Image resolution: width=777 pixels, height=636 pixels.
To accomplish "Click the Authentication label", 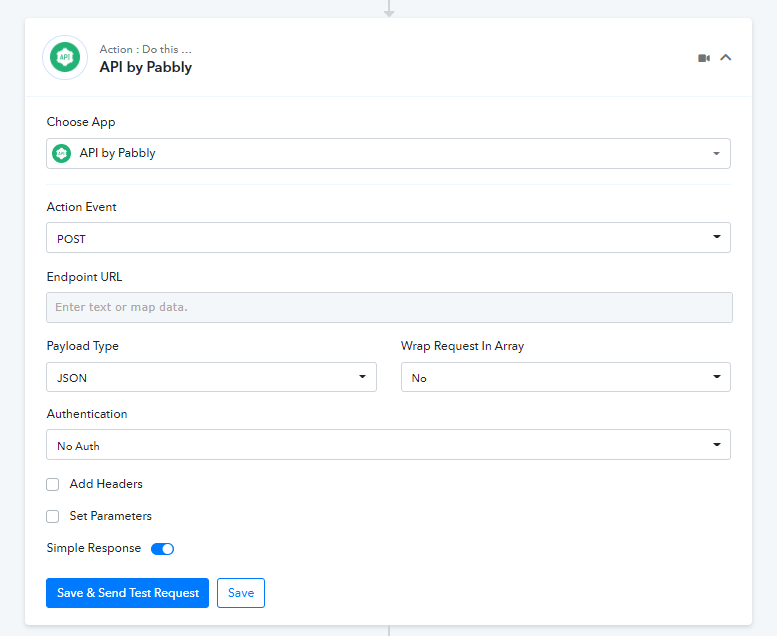I will point(87,414).
